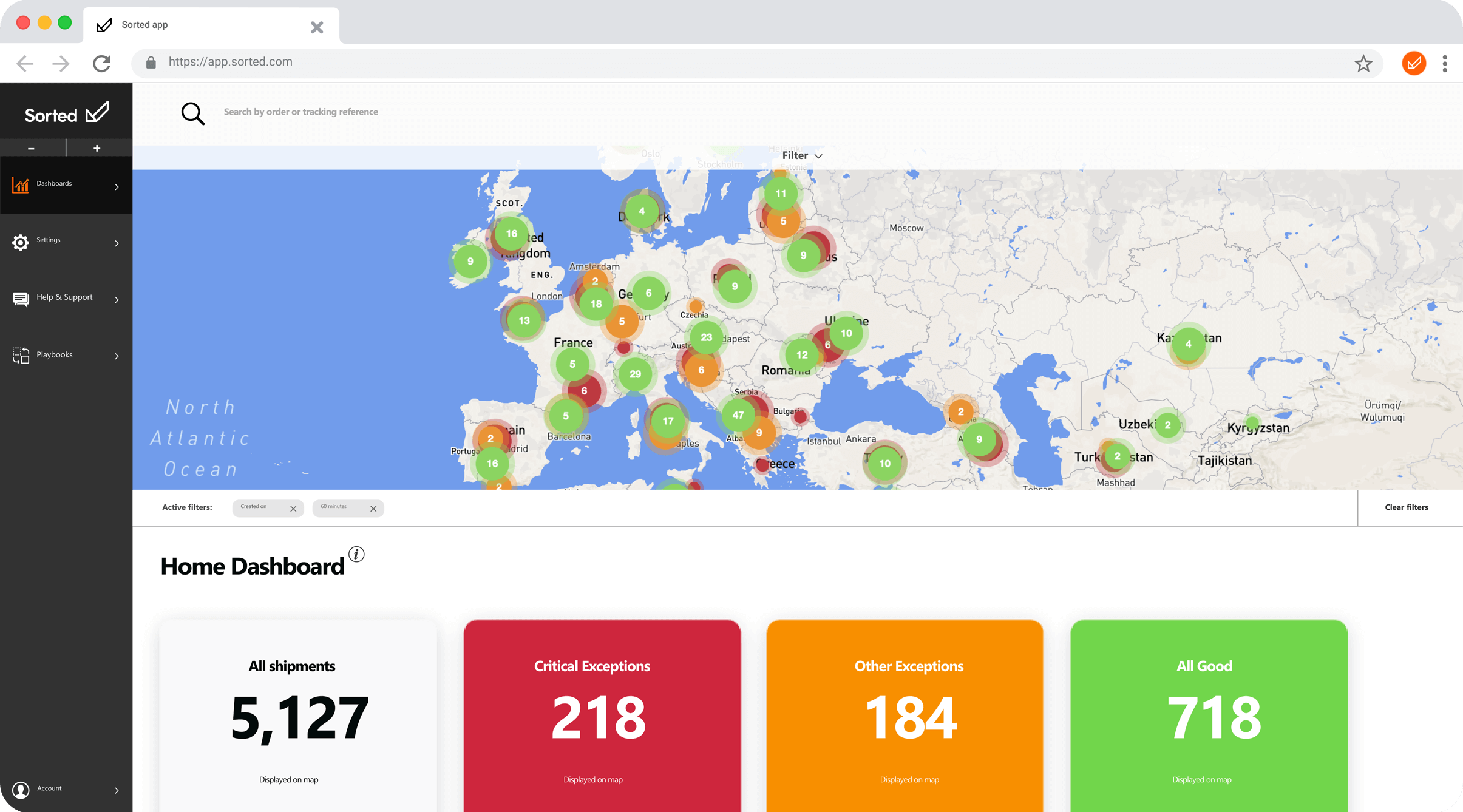The width and height of the screenshot is (1463, 812).
Task: Click the sidebar minus button
Action: click(32, 148)
